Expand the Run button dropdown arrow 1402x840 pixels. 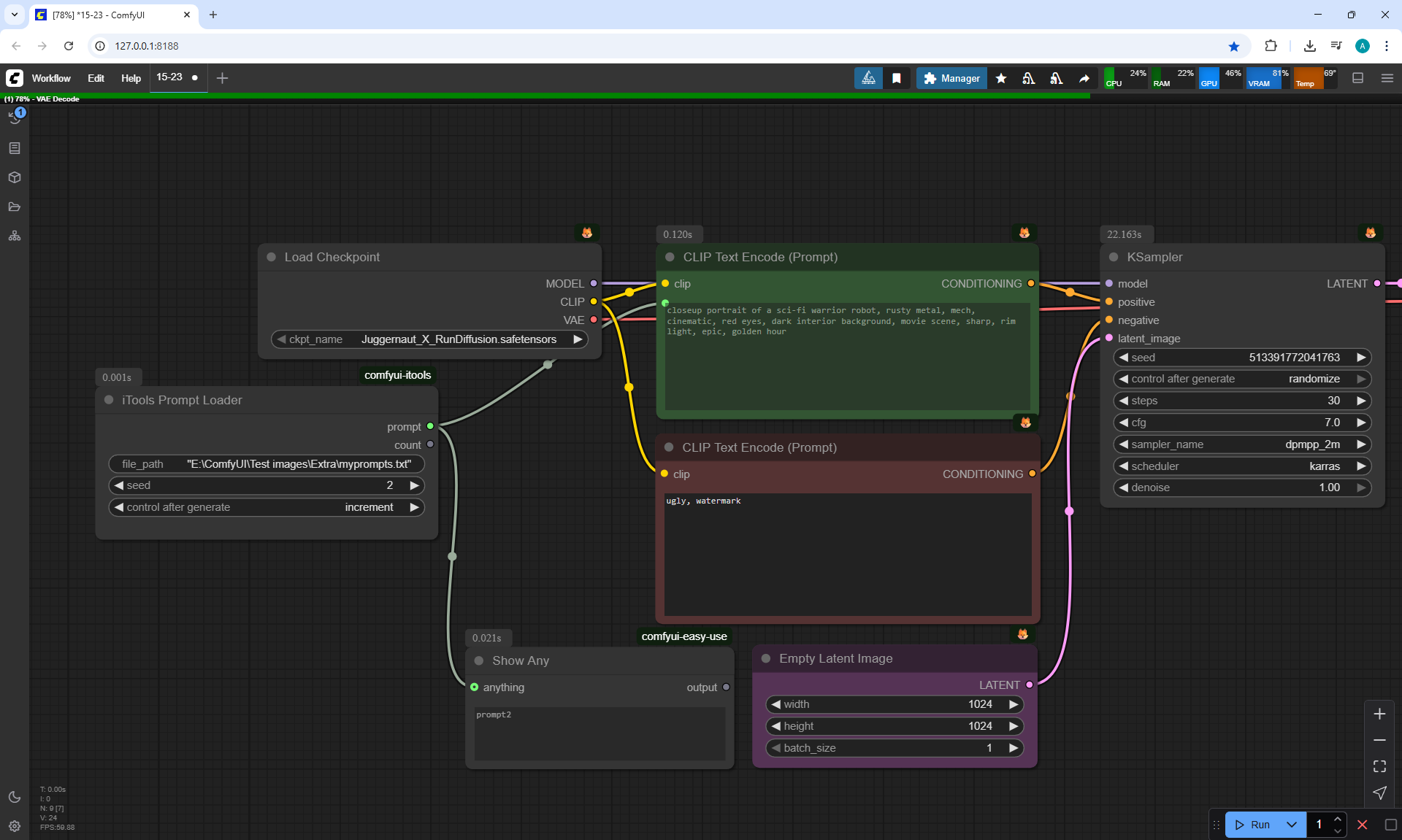click(1292, 825)
